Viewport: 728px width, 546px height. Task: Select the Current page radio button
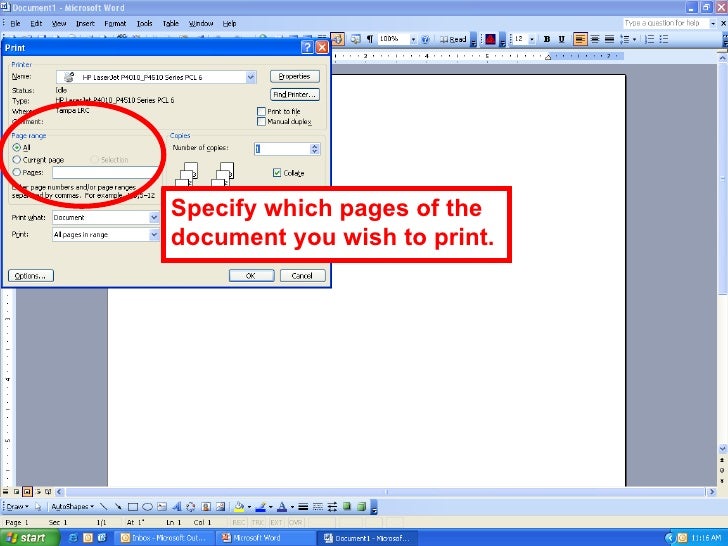[17, 160]
